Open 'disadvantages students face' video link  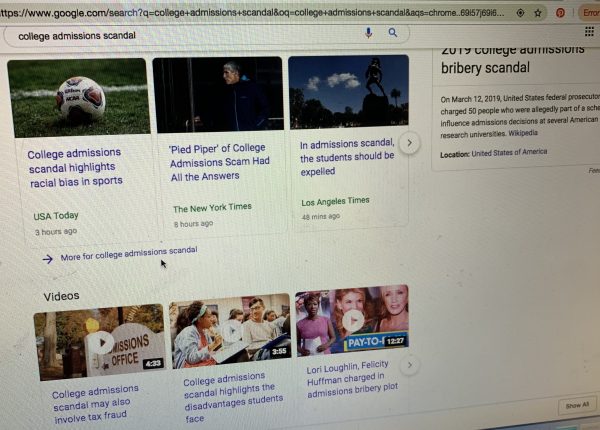pyautogui.click(x=233, y=397)
